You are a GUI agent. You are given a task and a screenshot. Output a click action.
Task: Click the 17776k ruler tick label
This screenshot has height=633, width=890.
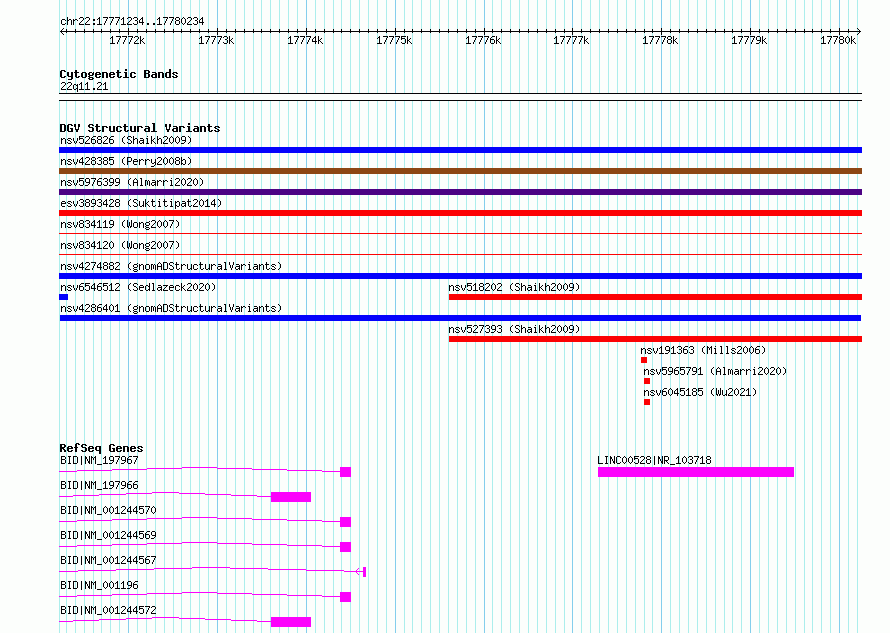coord(483,40)
